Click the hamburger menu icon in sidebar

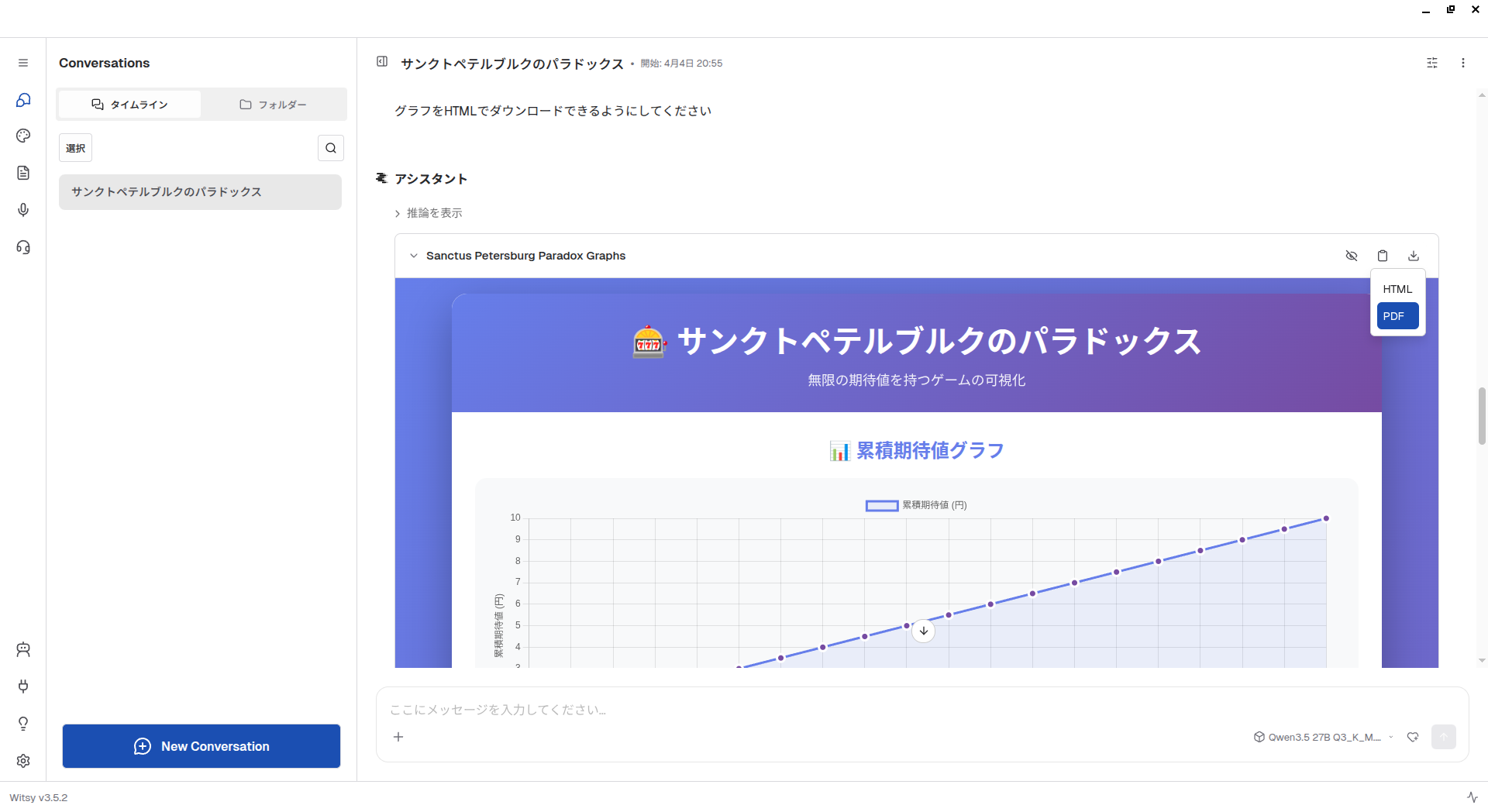tap(23, 63)
